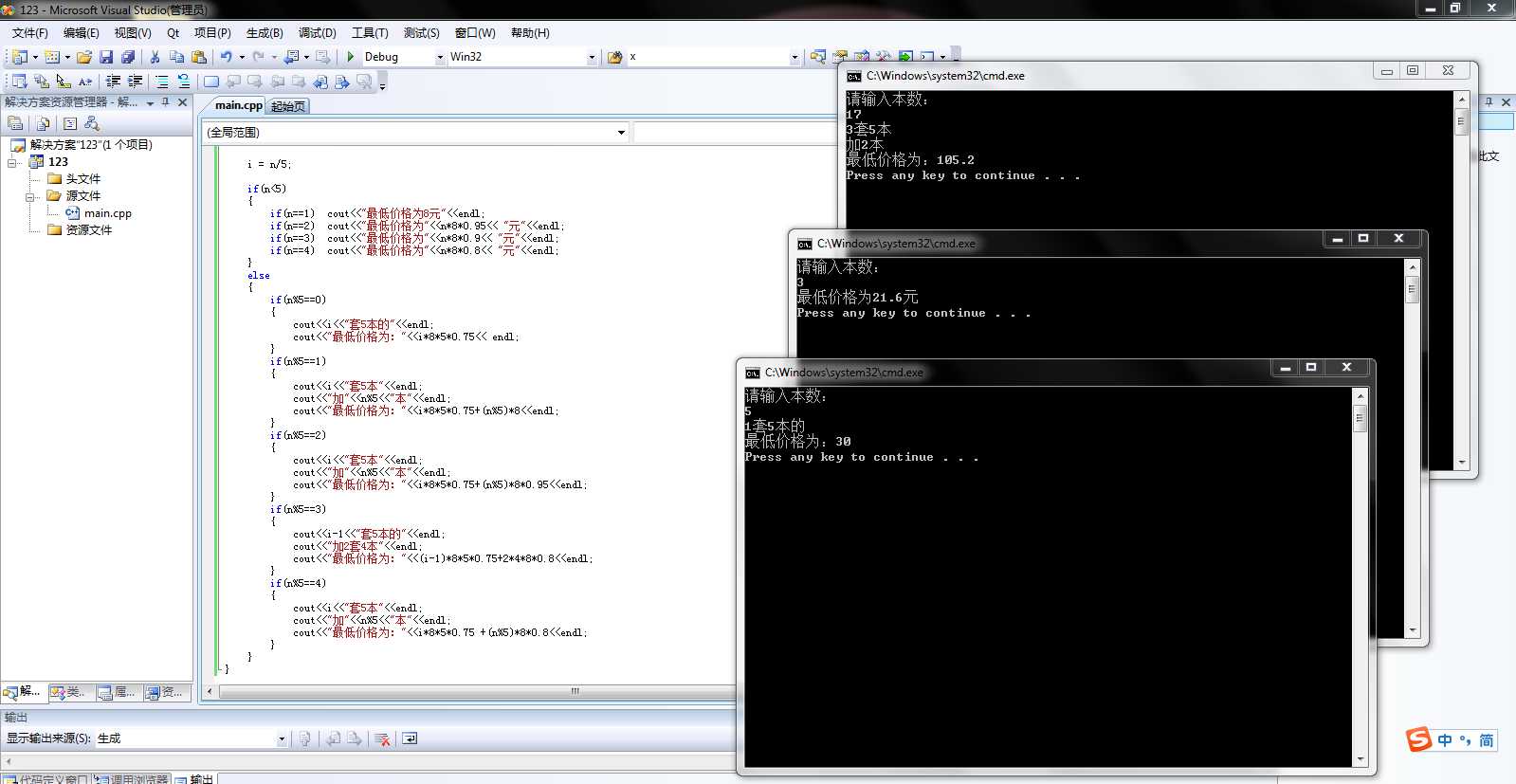1516x784 pixels.
Task: Switch to the 起始页 tab
Action: point(288,106)
